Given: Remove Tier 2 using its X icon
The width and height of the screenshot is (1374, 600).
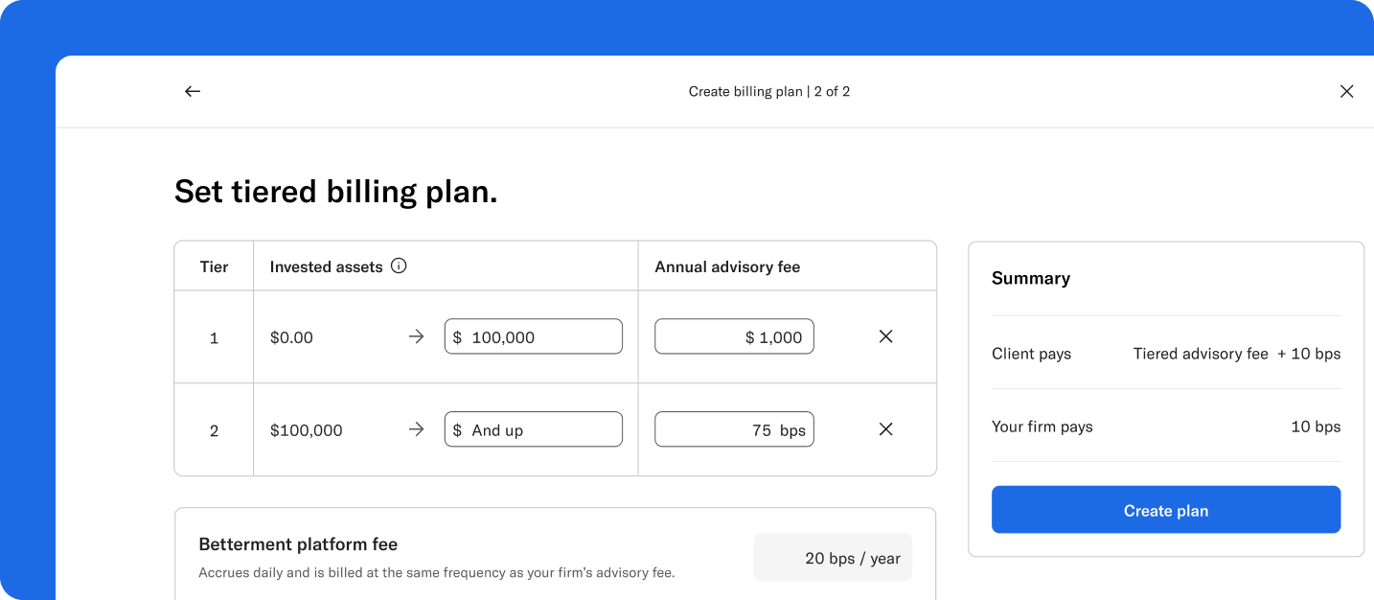Looking at the screenshot, I should [x=885, y=429].
